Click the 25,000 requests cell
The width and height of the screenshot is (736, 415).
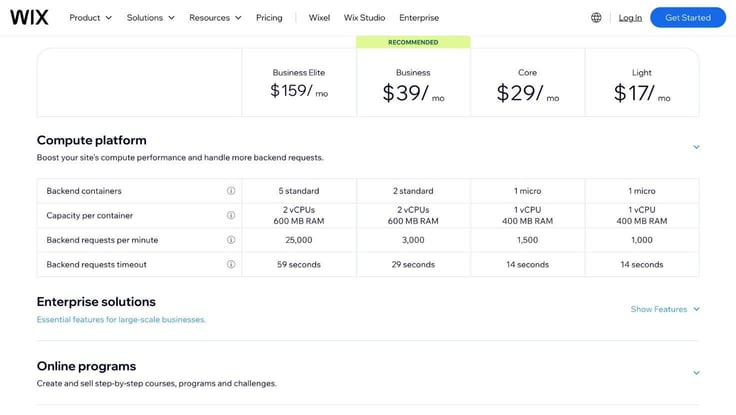(x=299, y=239)
